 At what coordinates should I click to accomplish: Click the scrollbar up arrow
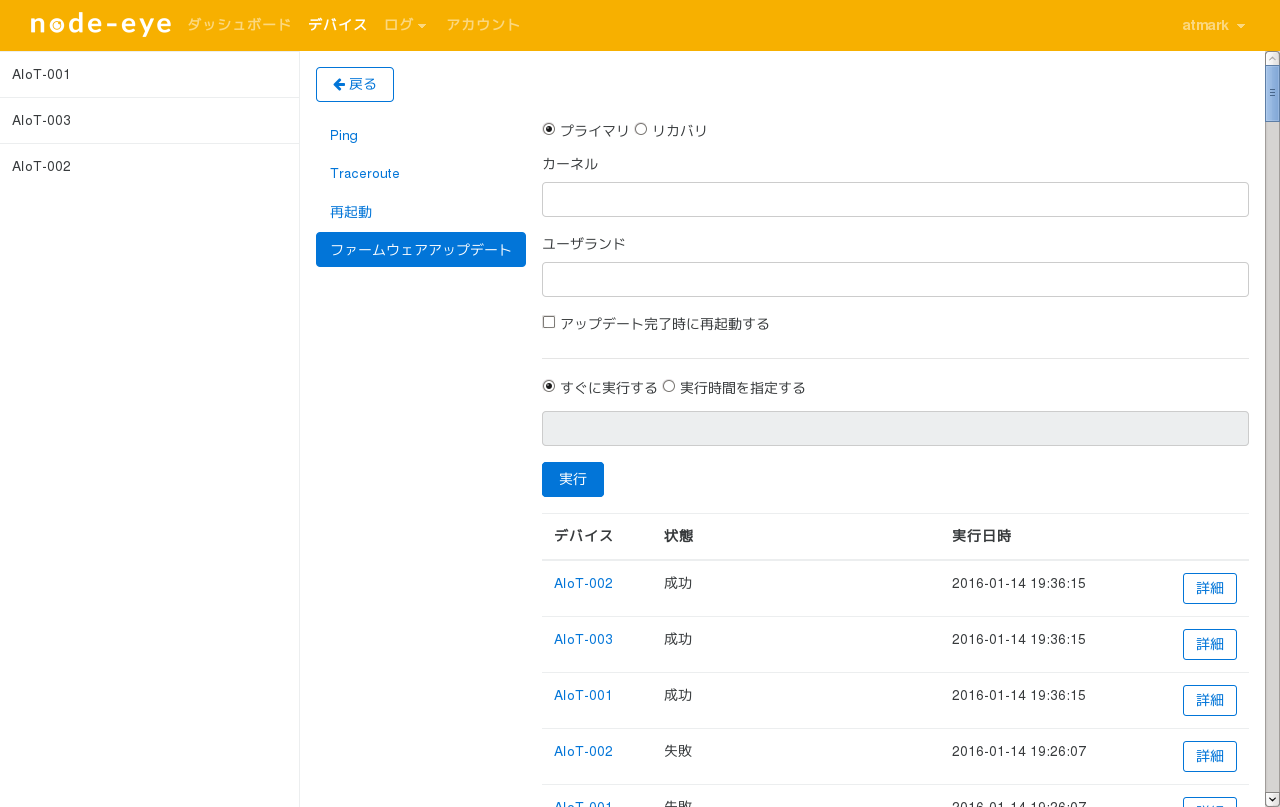(1272, 58)
